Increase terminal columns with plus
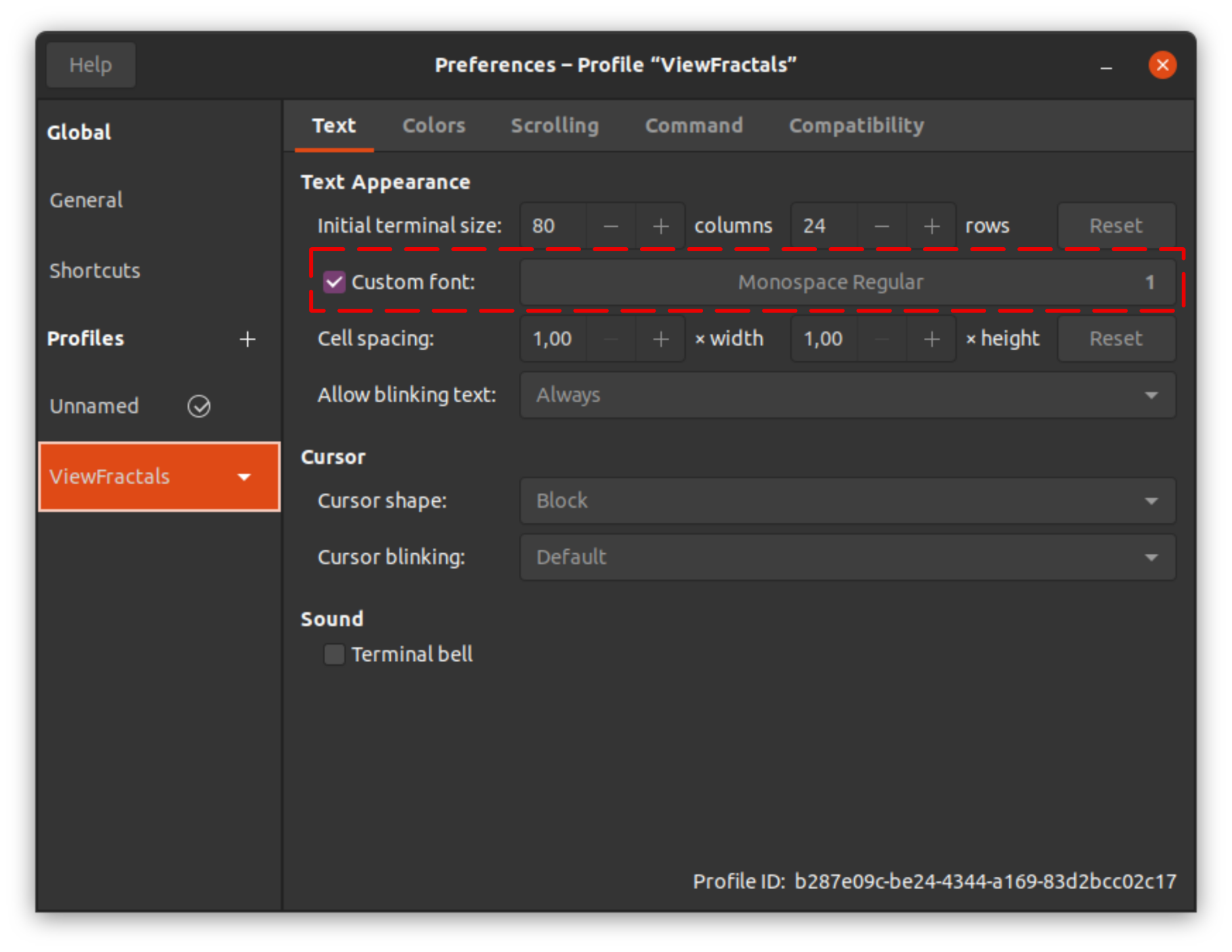 pyautogui.click(x=661, y=225)
